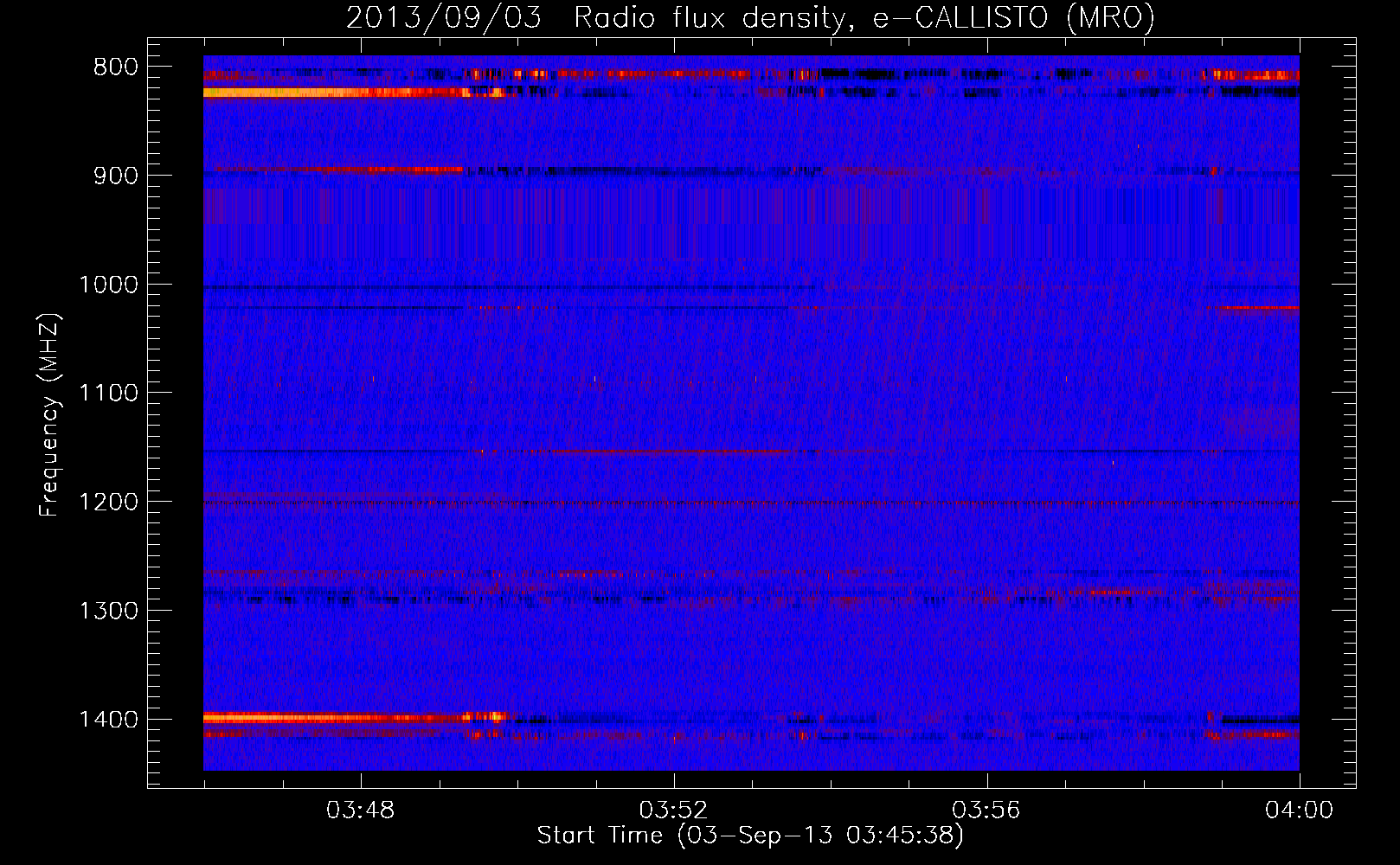The height and width of the screenshot is (865, 1400).
Task: Click the 03:52 time tick label
Action: coord(674,811)
